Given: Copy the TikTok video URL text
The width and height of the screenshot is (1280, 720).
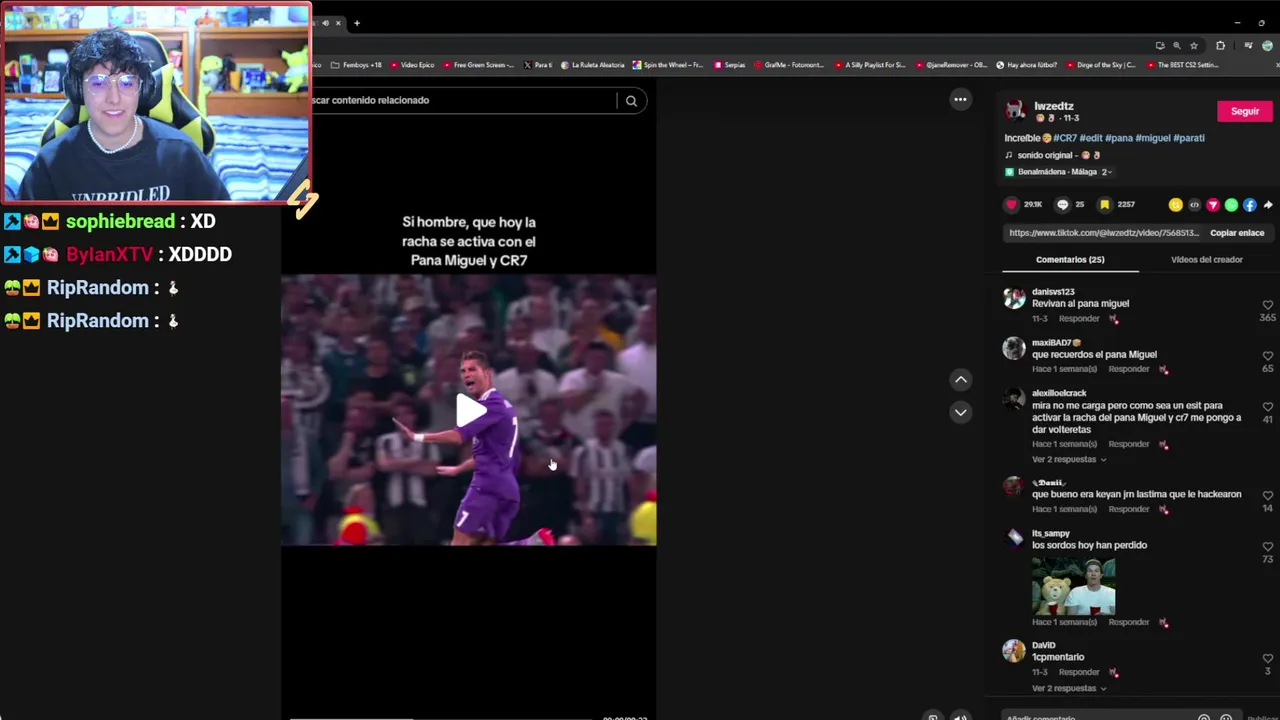Looking at the screenshot, I should click(1104, 233).
